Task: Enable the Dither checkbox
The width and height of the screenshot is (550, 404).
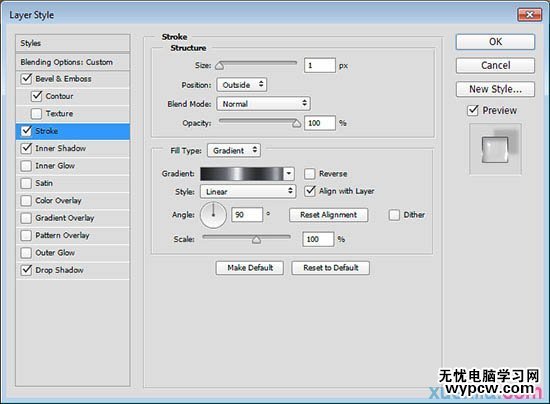Action: coord(394,215)
